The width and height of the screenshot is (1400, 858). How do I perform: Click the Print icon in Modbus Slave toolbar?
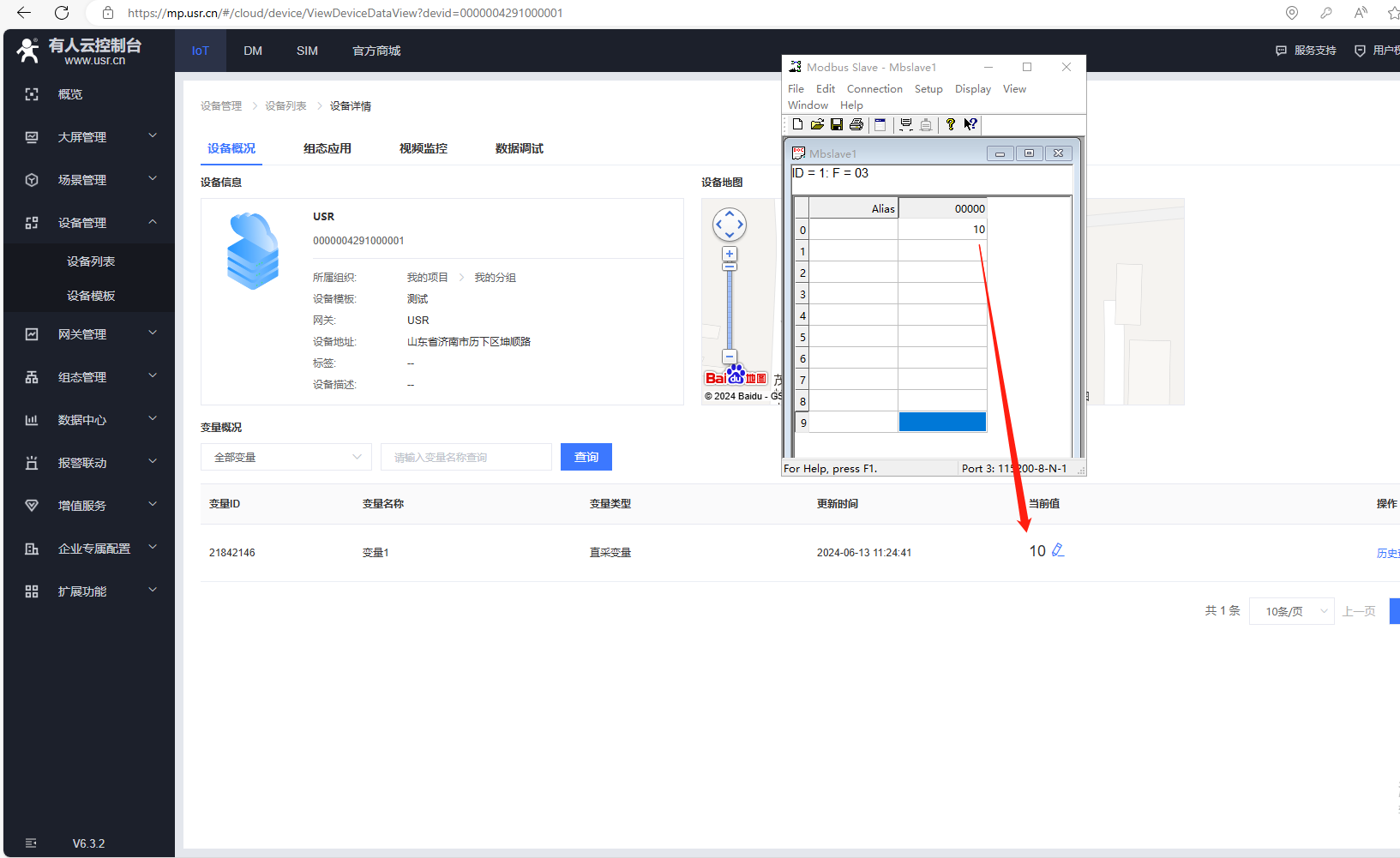click(x=856, y=124)
